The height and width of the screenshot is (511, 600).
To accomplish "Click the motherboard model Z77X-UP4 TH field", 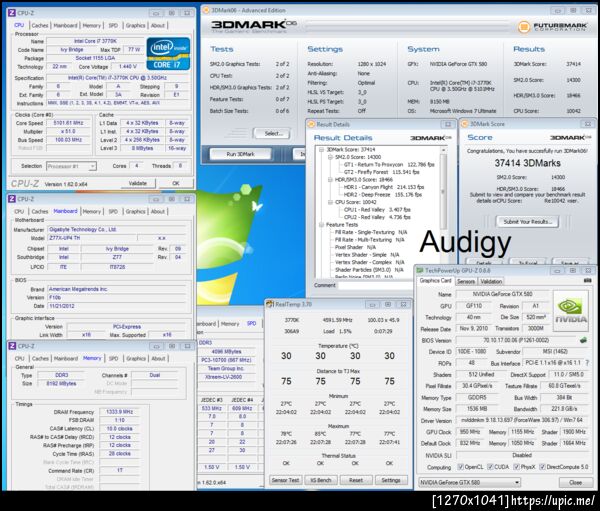I will tap(92, 238).
